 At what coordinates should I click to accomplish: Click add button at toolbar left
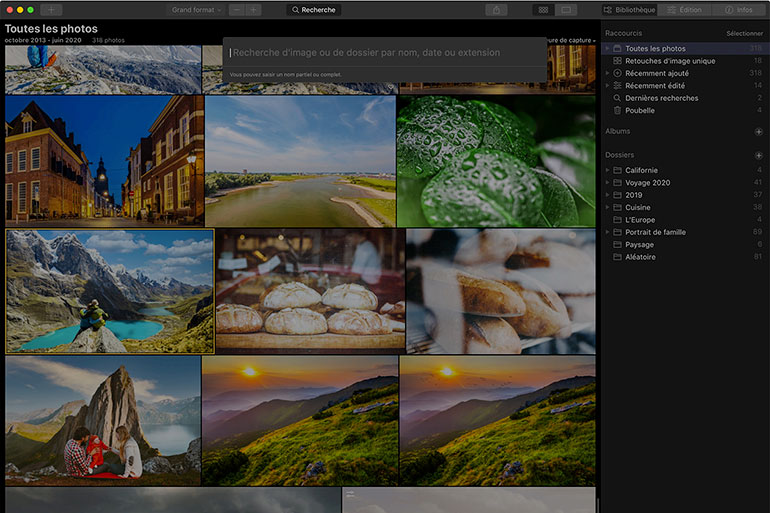[x=52, y=10]
